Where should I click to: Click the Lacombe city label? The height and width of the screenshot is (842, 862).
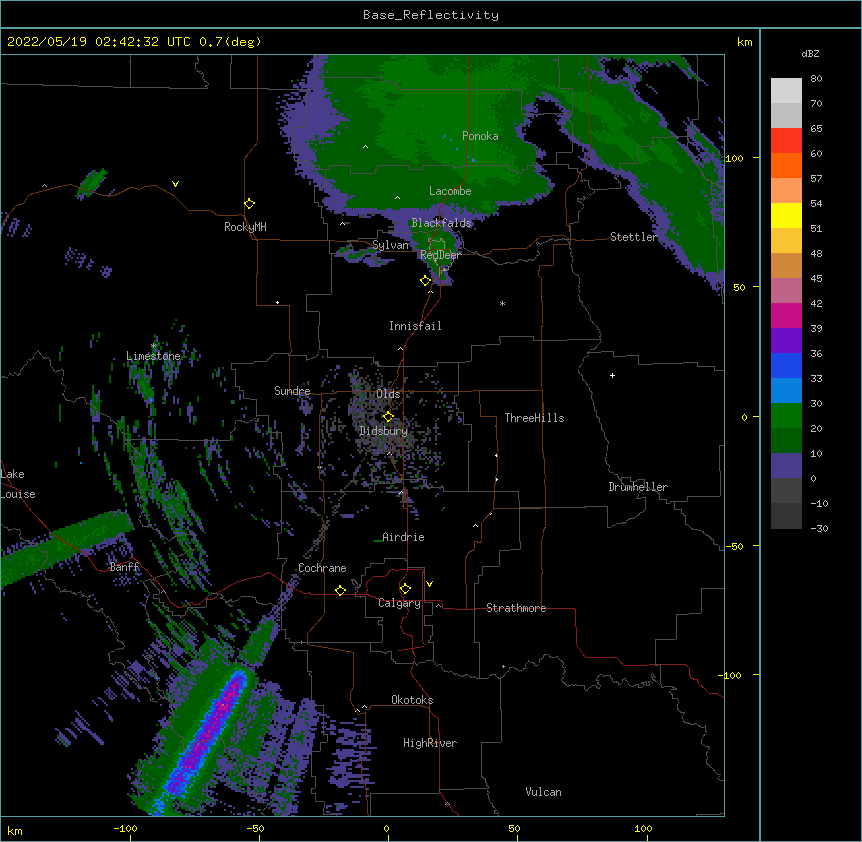tap(450, 191)
